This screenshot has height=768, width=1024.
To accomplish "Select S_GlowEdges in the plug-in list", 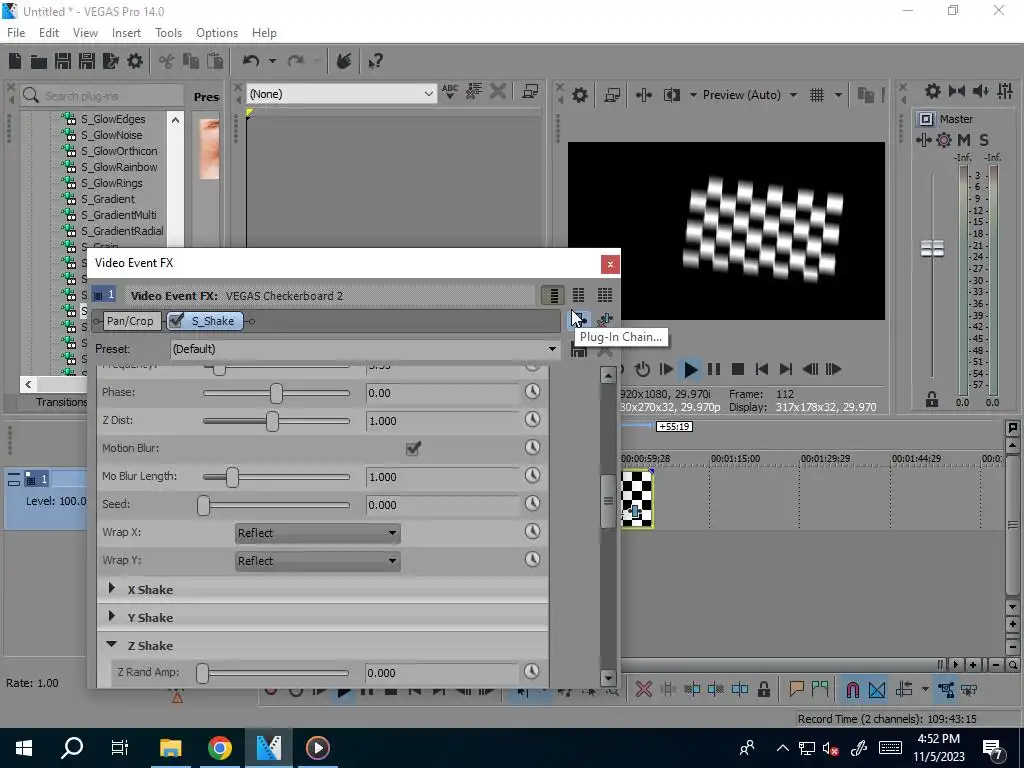I will (113, 119).
